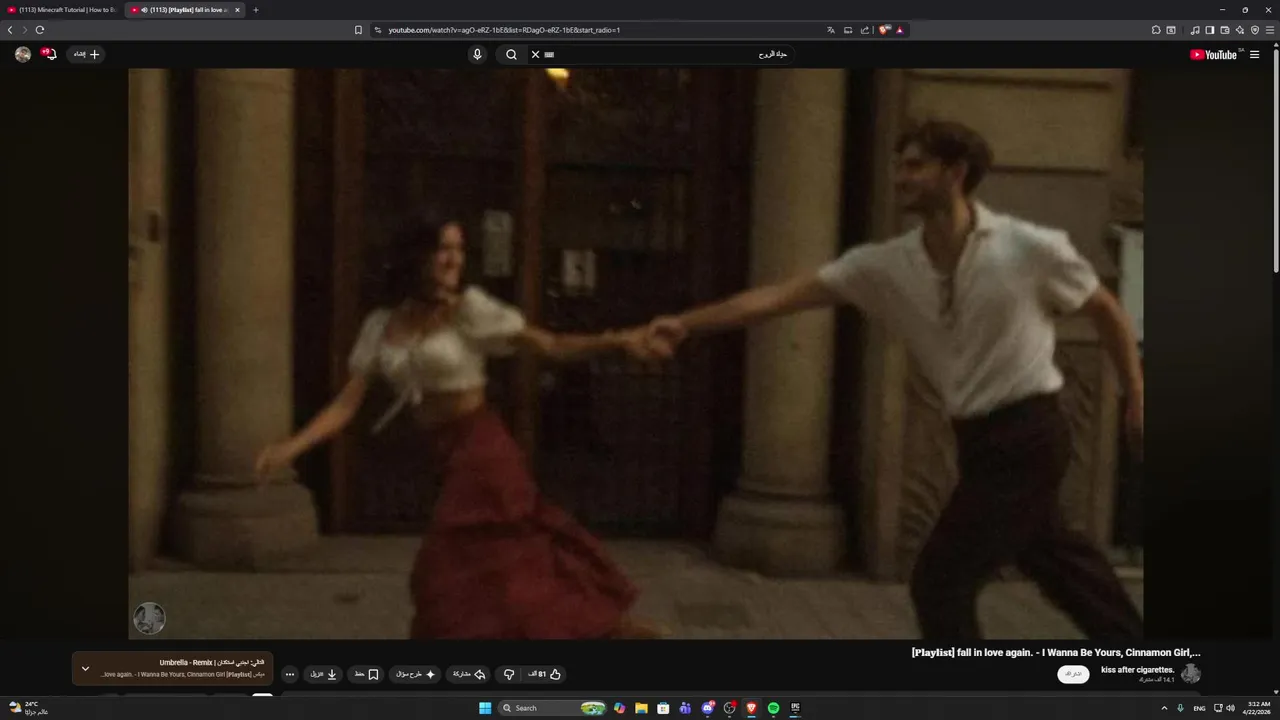Click the Brave Rewards triangle icon
Image resolution: width=1280 pixels, height=720 pixels.
(x=900, y=30)
